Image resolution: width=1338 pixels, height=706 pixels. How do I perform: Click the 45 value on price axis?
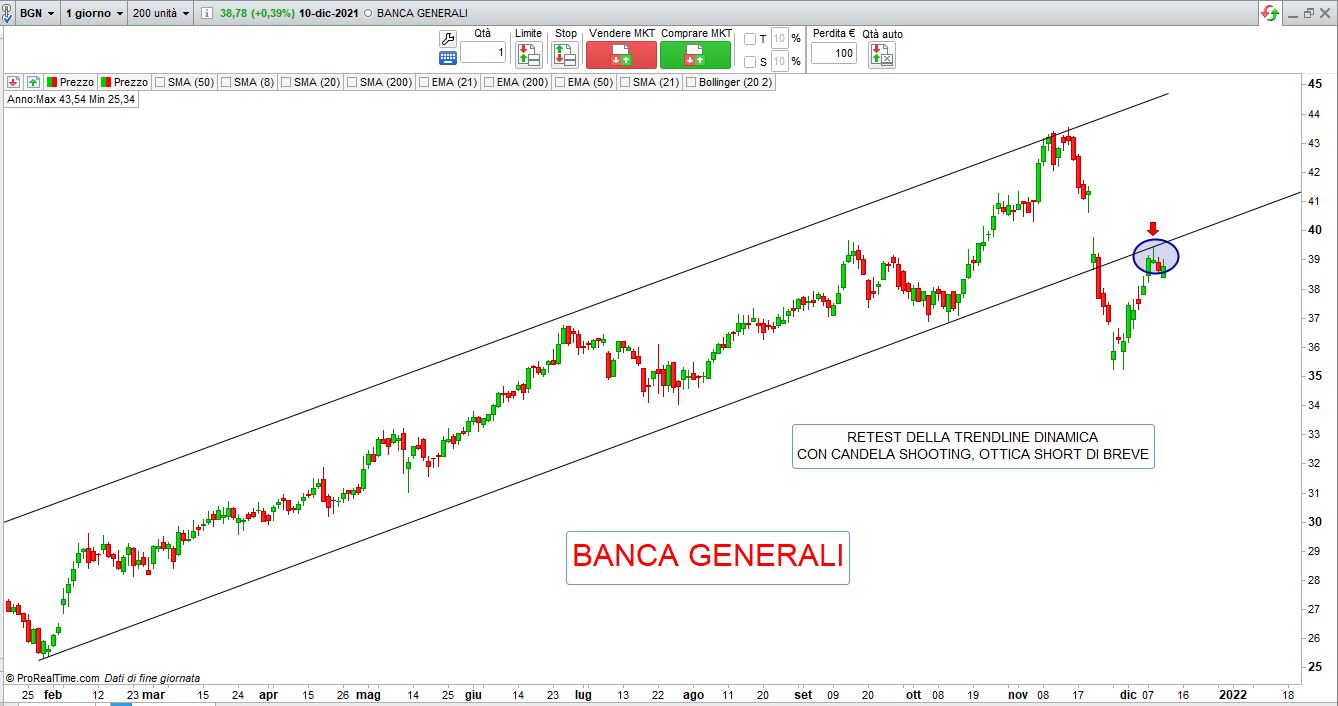pyautogui.click(x=1316, y=84)
